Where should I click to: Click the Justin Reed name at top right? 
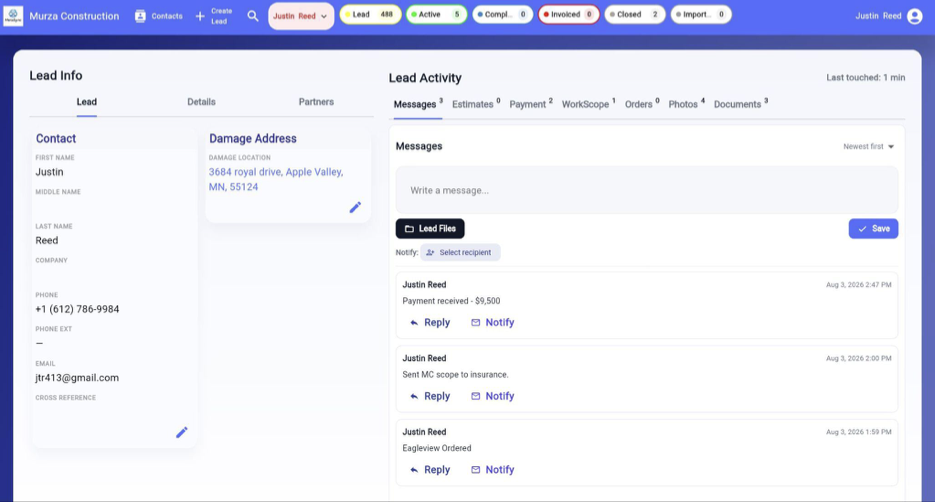tap(878, 16)
